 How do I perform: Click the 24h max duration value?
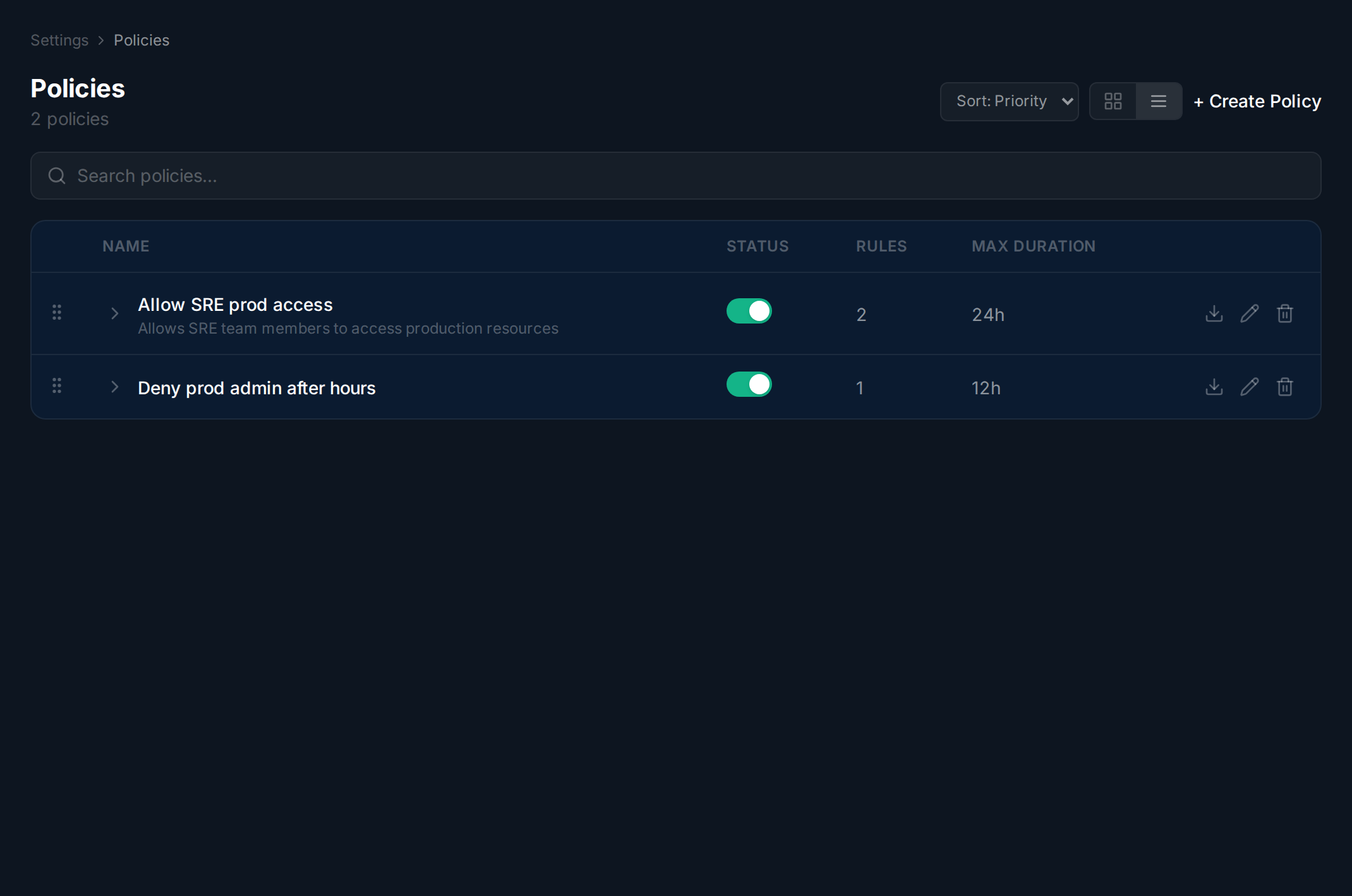[x=988, y=315]
